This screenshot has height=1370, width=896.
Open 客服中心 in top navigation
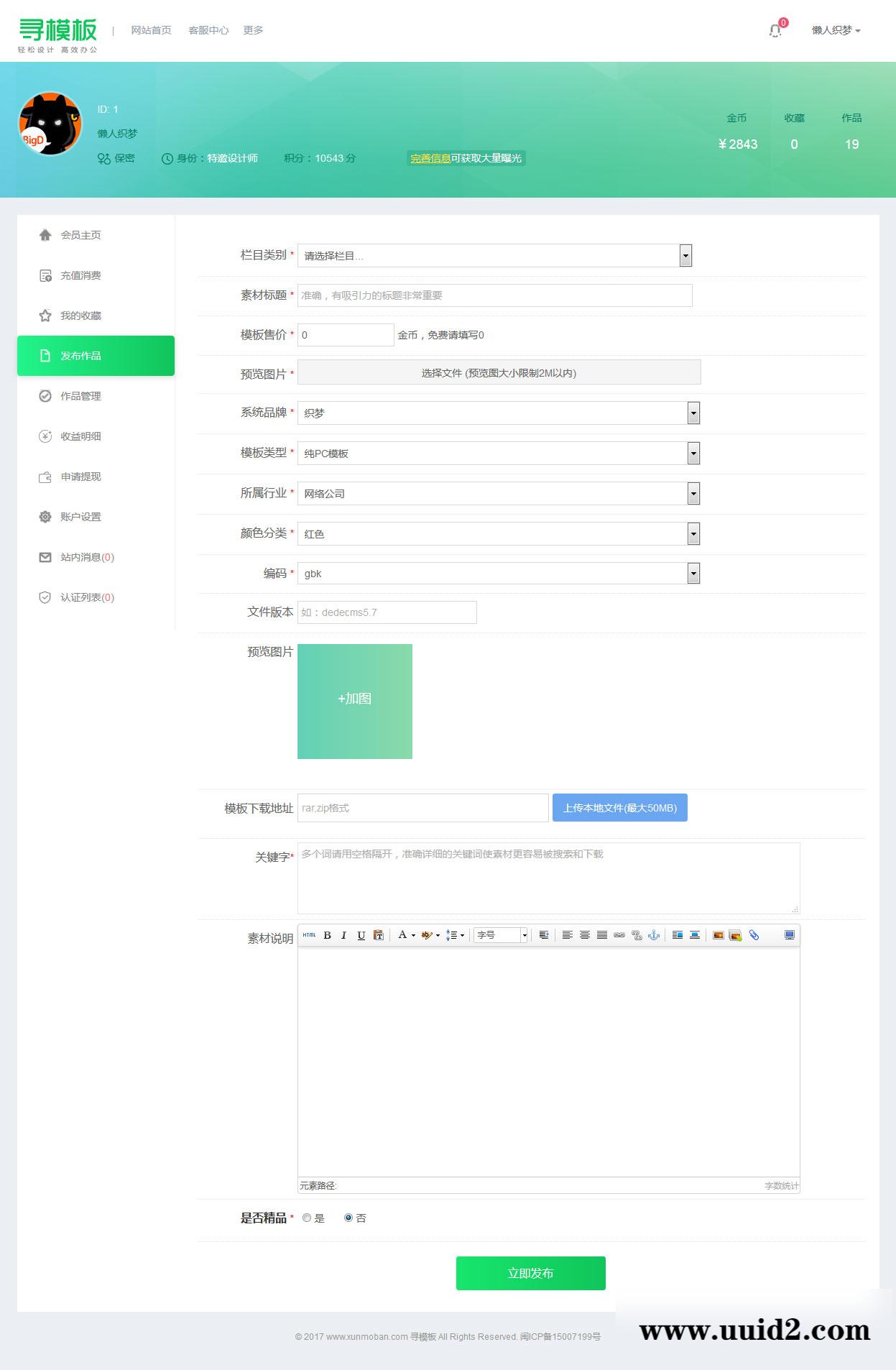[208, 30]
